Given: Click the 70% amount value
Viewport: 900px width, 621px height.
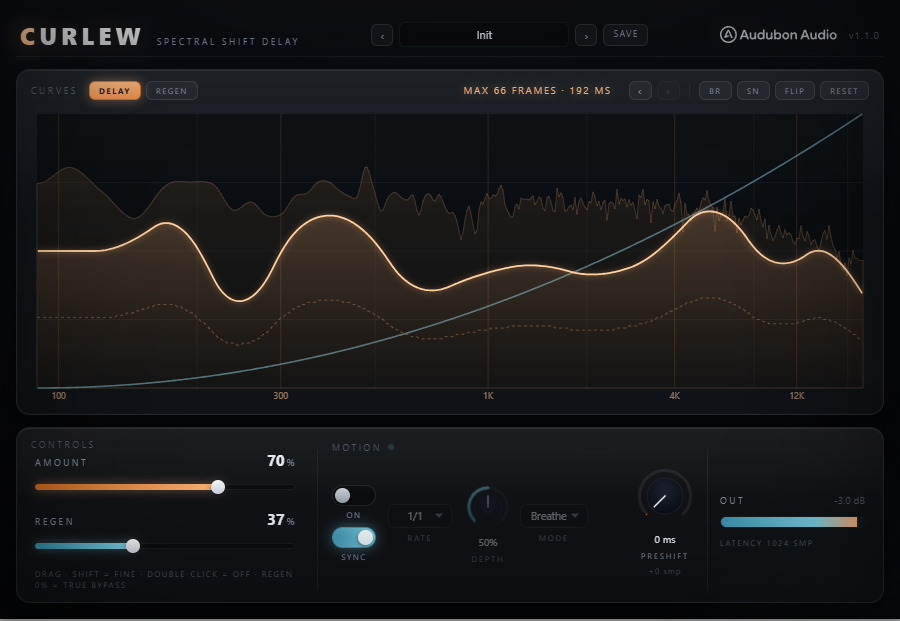Looking at the screenshot, I should 281,461.
